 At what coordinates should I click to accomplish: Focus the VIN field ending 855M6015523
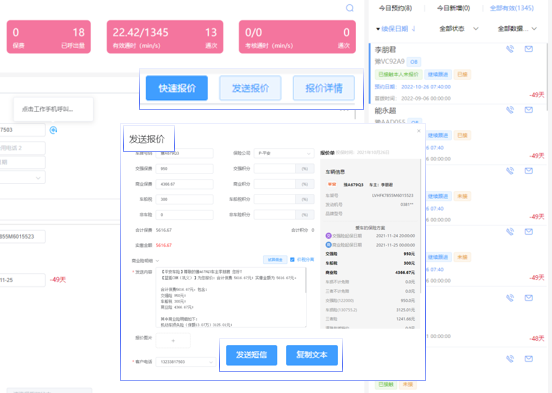point(23,237)
